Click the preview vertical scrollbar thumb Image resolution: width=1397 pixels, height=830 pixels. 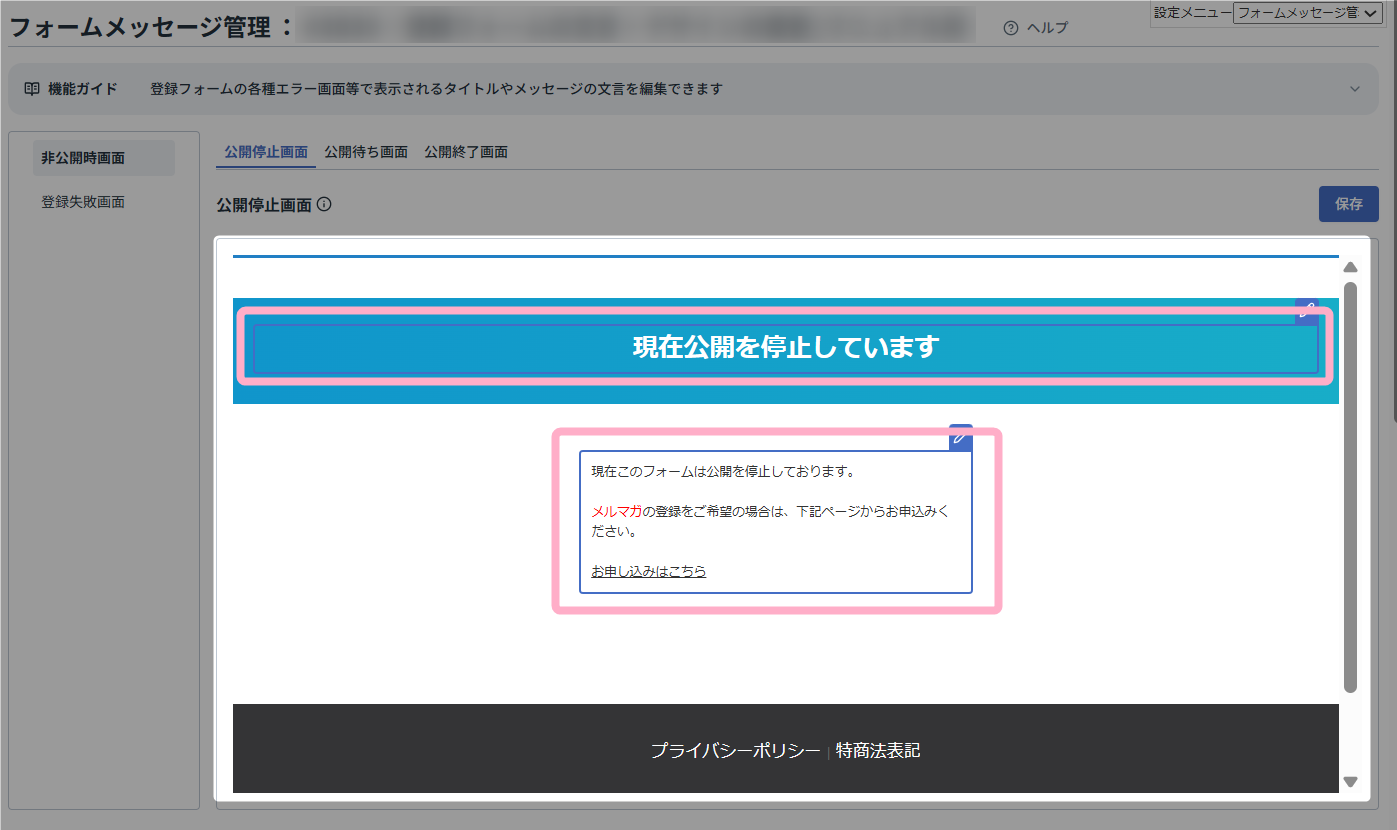click(x=1350, y=487)
